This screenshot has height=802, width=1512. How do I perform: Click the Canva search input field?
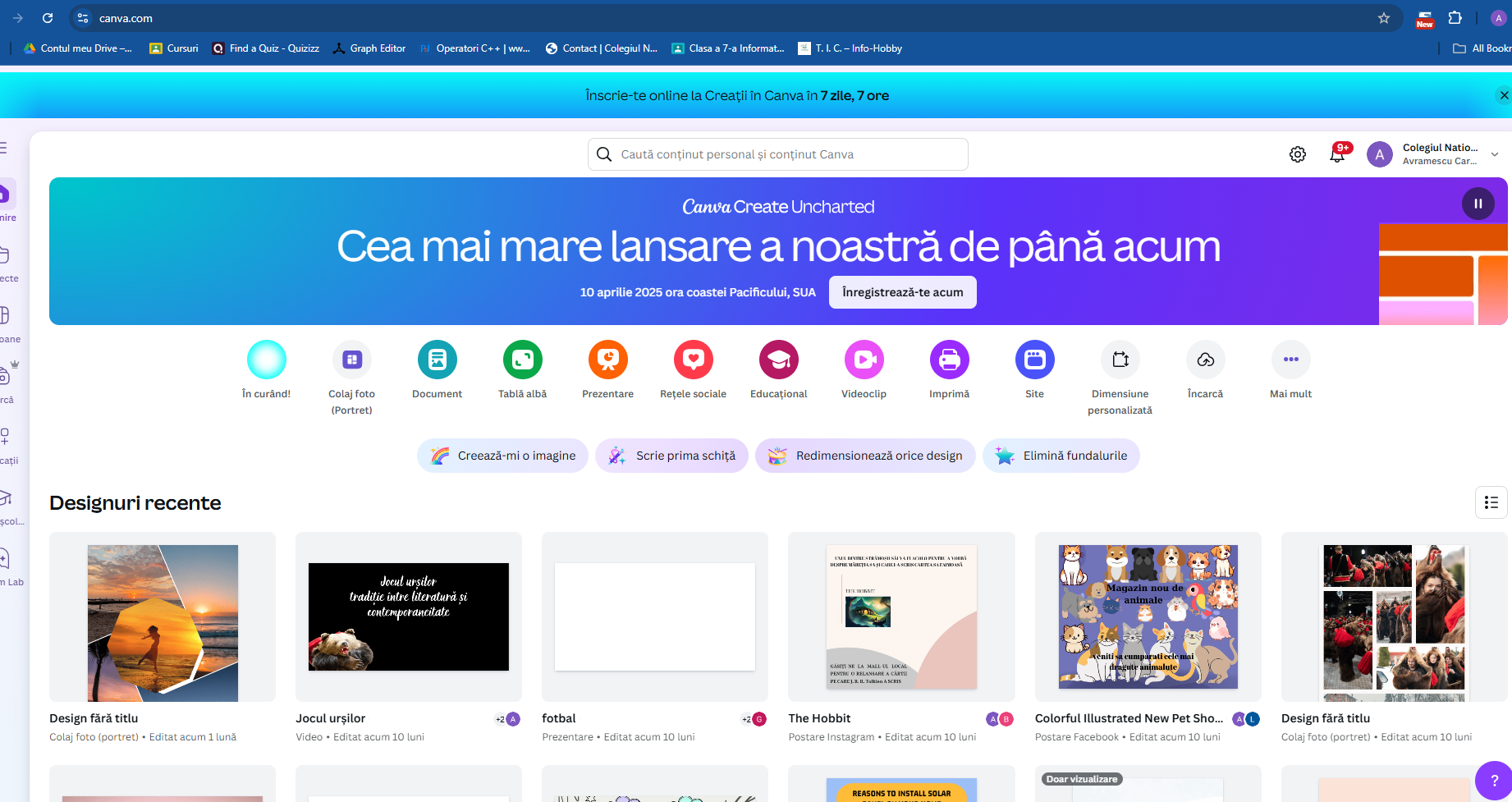[777, 154]
